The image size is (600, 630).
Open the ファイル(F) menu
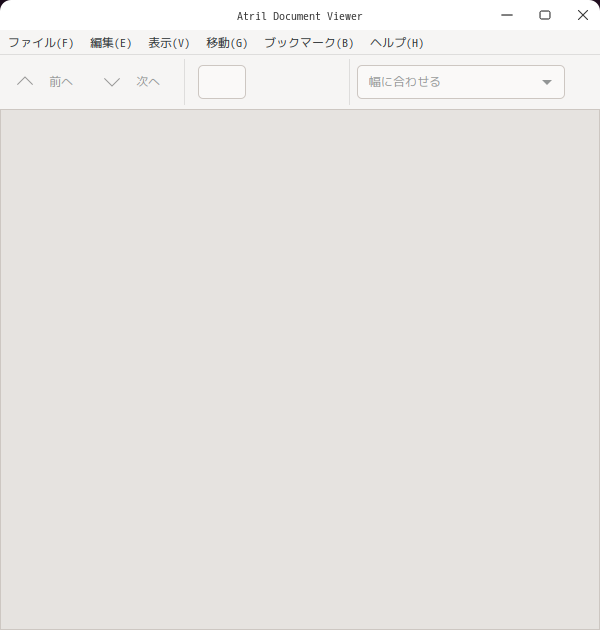[41, 43]
